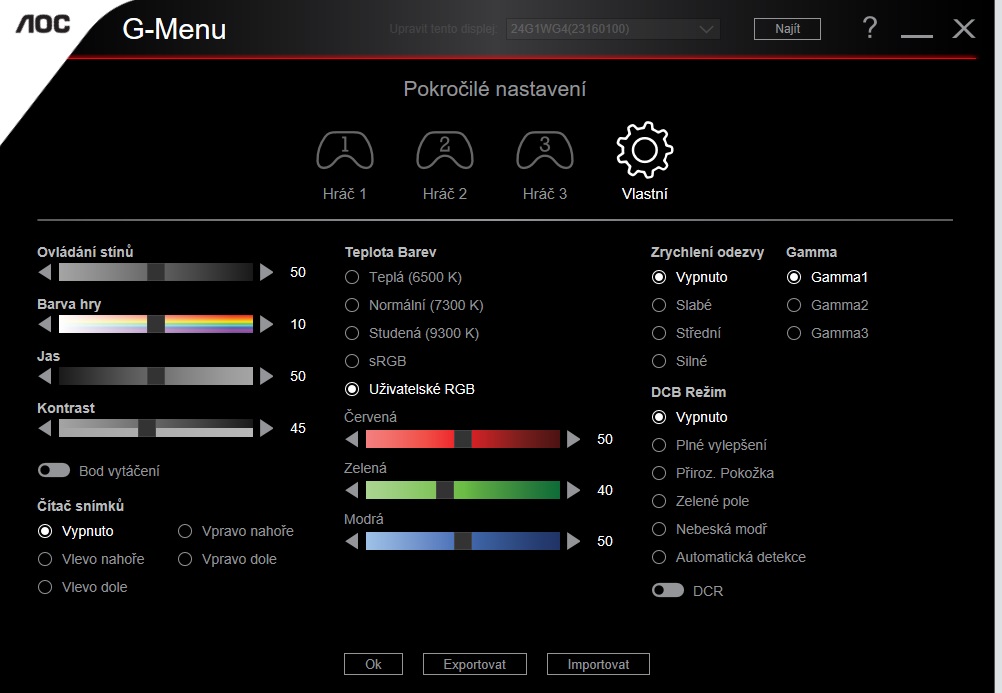Viewport: 1002px width, 693px height.
Task: Select sRGB color temperature option
Action: click(376, 361)
